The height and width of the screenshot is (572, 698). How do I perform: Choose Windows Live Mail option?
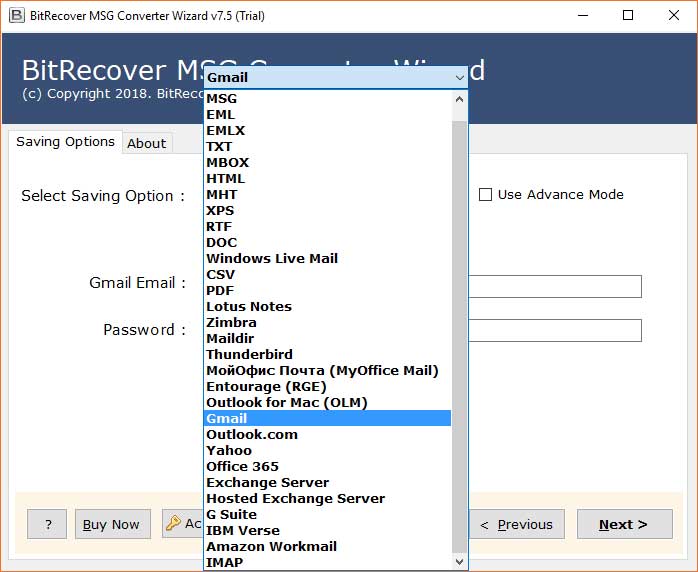pos(328,259)
